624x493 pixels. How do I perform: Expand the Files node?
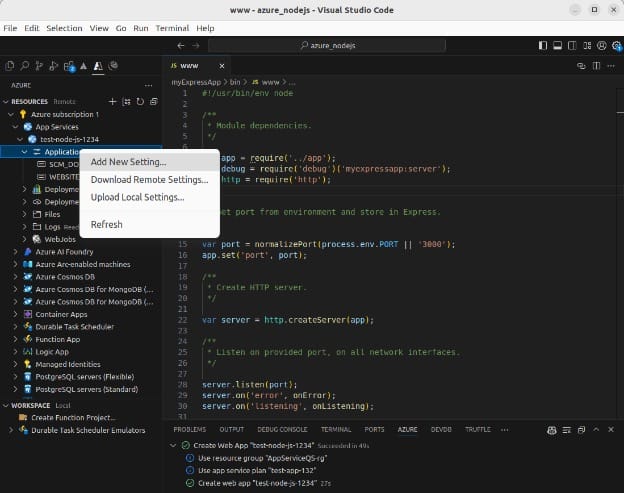[x=25, y=214]
